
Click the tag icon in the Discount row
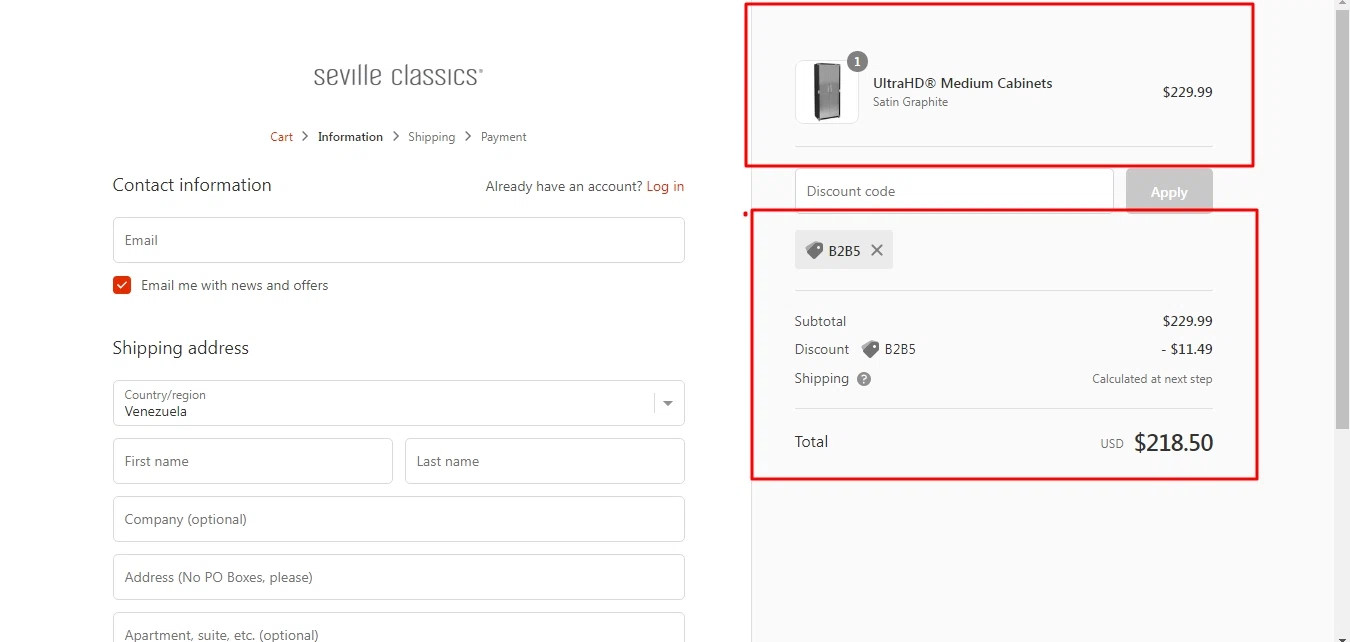pos(870,349)
